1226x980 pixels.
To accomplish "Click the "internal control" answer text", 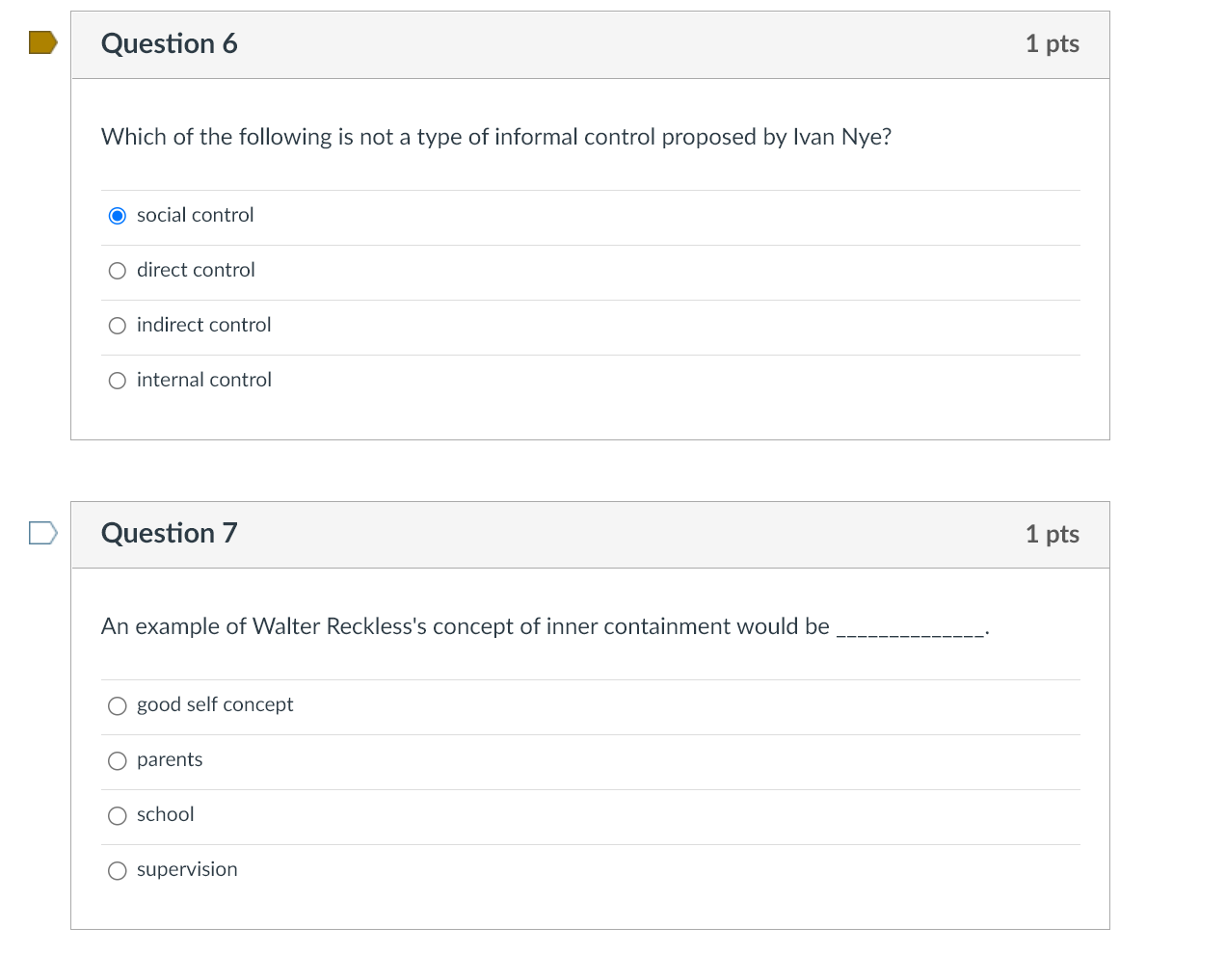I will [203, 380].
